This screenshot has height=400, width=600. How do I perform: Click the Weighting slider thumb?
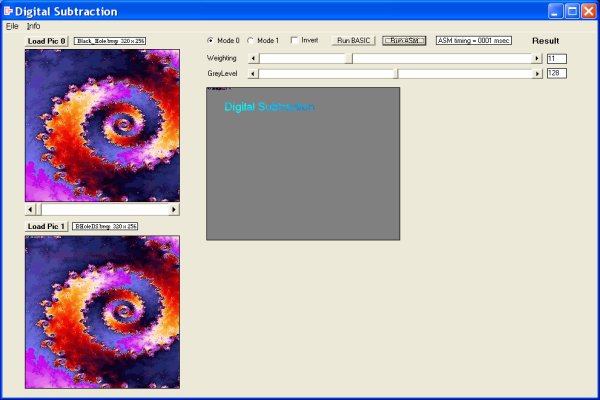pyautogui.click(x=348, y=59)
